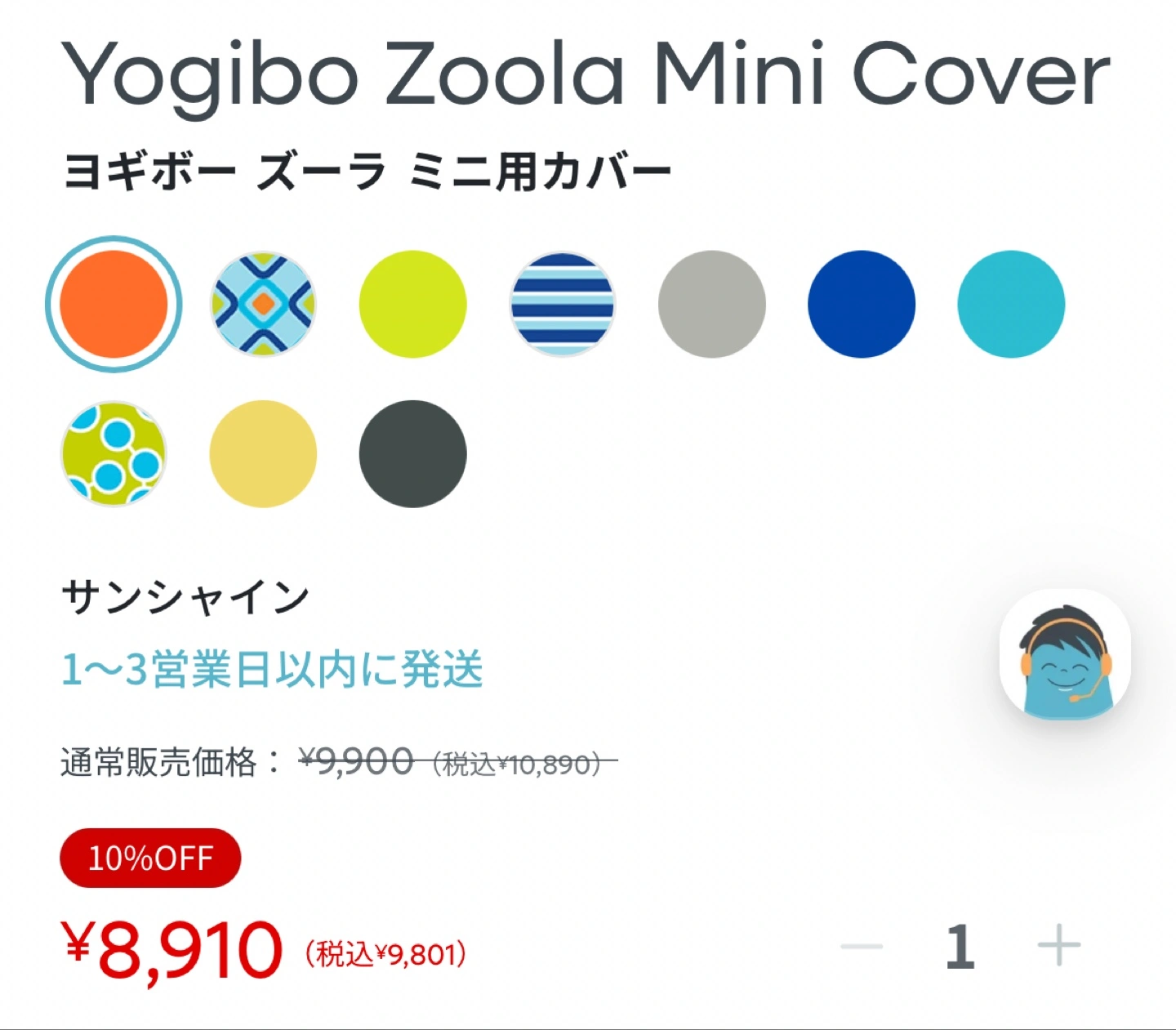Choose the light gray color swatch
The image size is (1176, 1030).
point(712,304)
